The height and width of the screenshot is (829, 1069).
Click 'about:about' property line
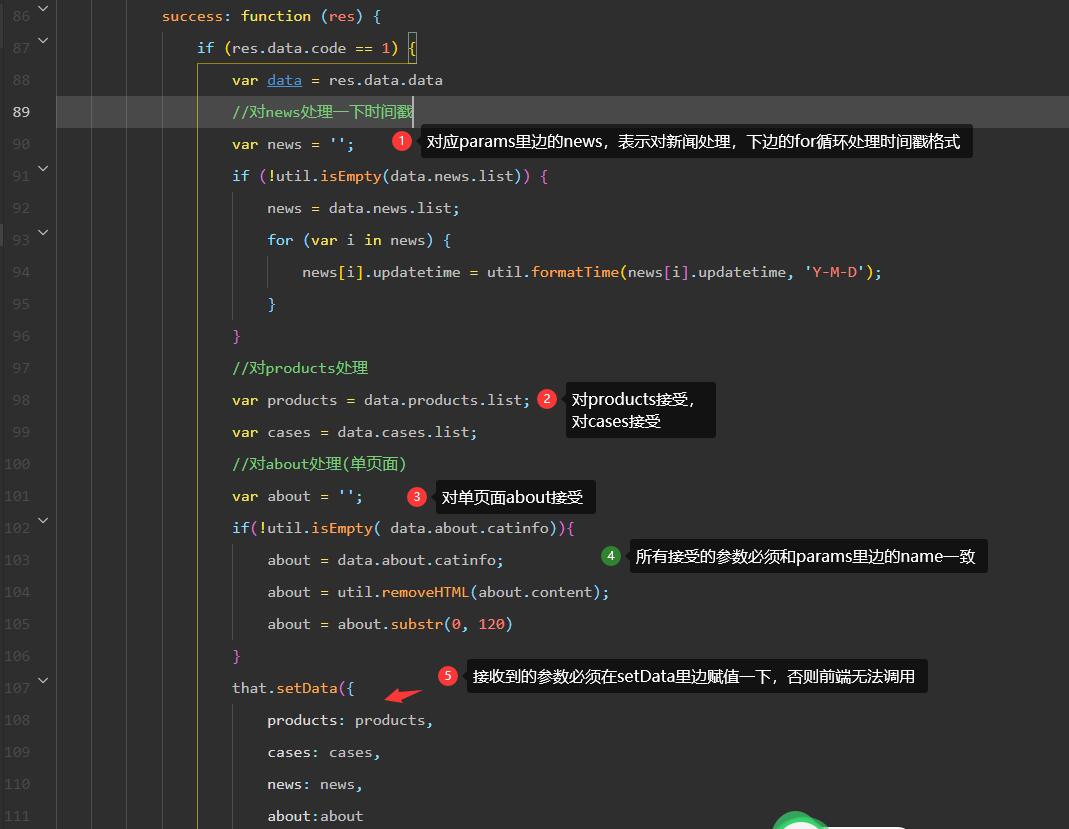tap(315, 817)
